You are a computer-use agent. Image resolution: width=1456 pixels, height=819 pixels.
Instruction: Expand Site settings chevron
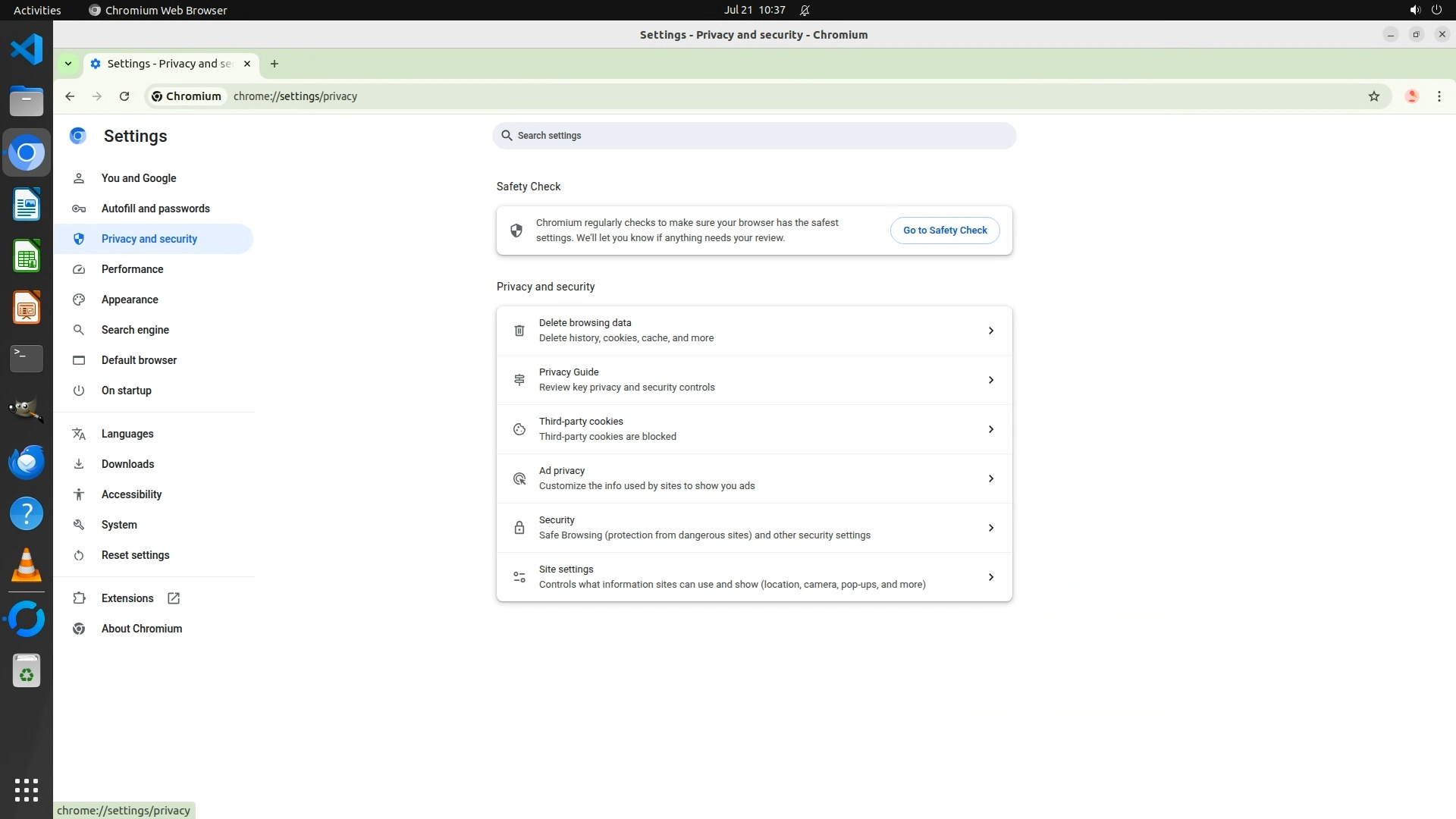(990, 577)
